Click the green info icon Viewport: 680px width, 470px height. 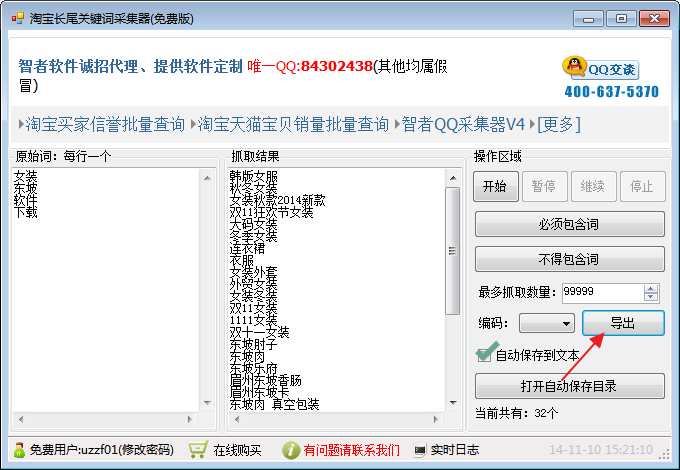[x=291, y=450]
